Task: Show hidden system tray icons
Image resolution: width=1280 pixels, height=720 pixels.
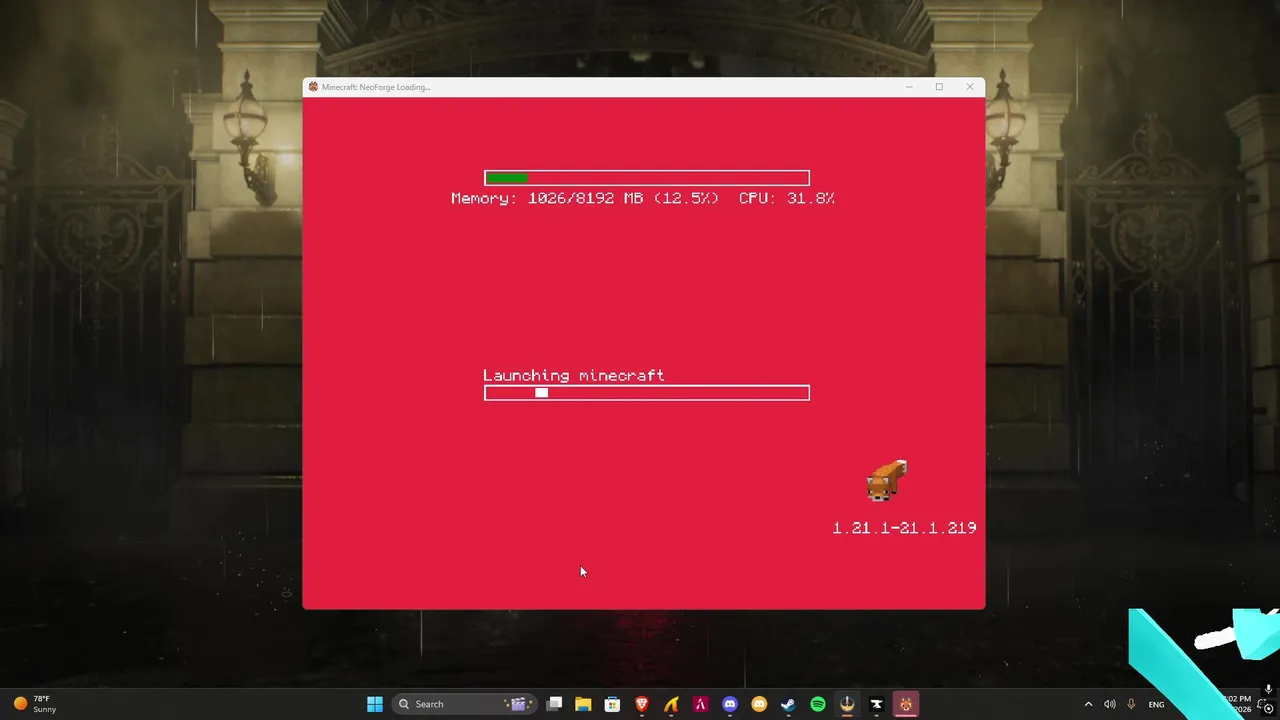Action: 1089,704
